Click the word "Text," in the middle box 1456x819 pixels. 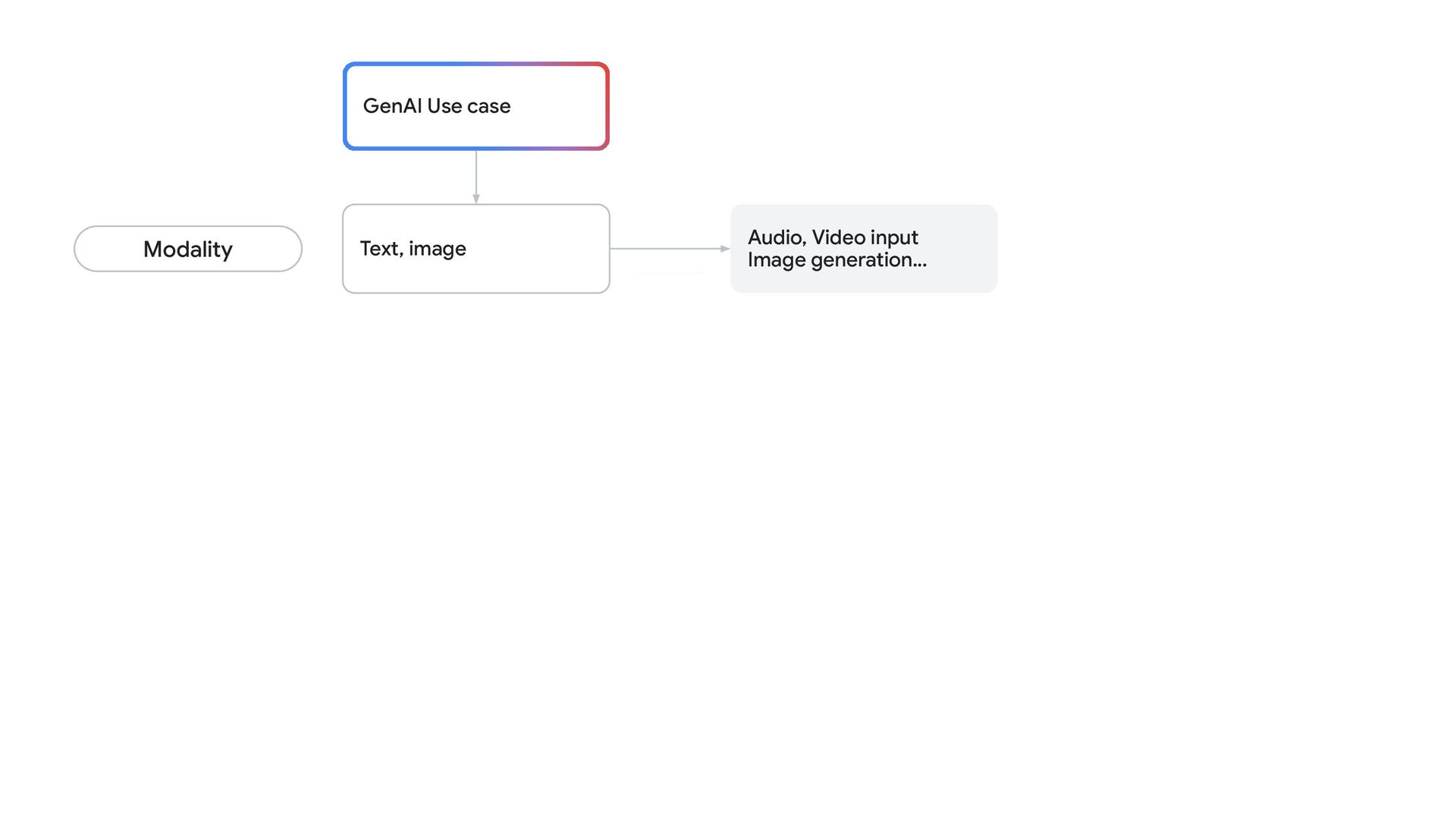coord(381,249)
